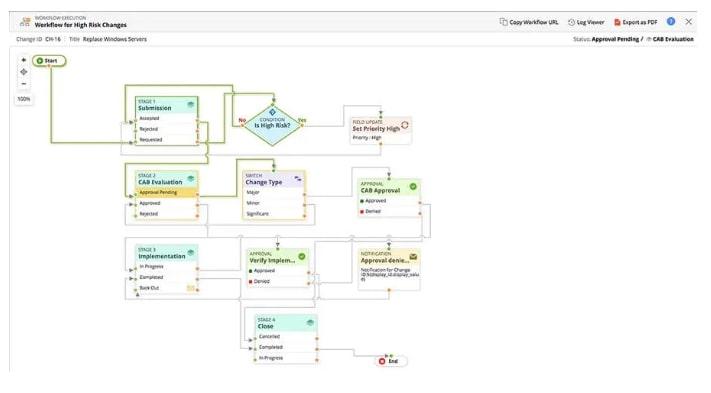Screen dimensions: 711x393
Task: Click the Stage 3 Implementation header
Action: click(x=166, y=253)
